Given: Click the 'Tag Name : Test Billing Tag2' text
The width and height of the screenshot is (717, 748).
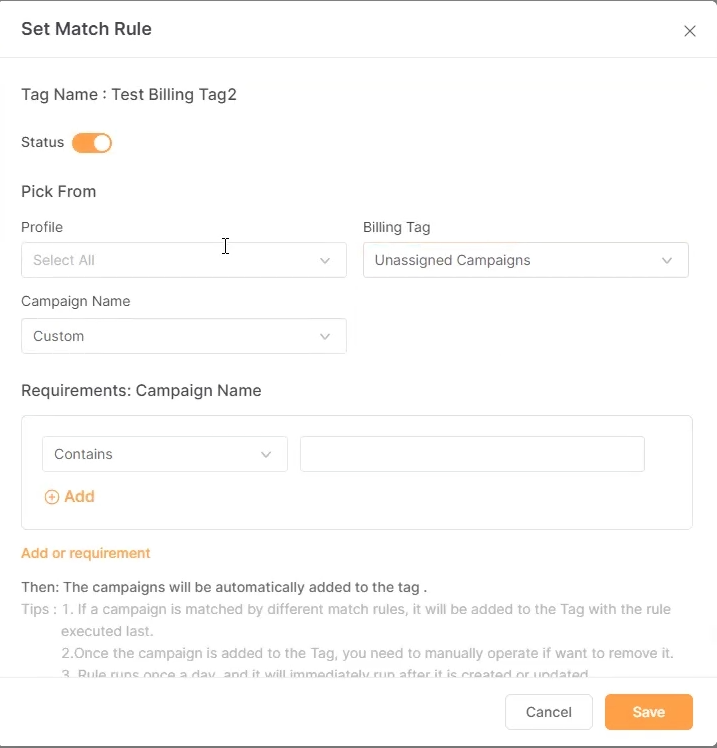Looking at the screenshot, I should click(129, 95).
